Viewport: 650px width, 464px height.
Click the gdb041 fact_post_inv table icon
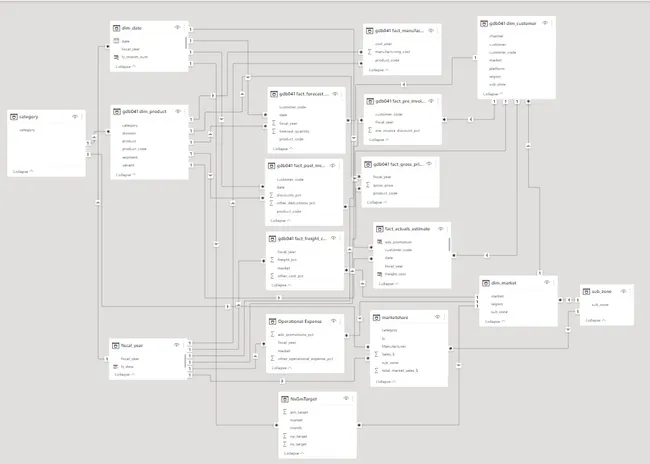pyautogui.click(x=272, y=166)
